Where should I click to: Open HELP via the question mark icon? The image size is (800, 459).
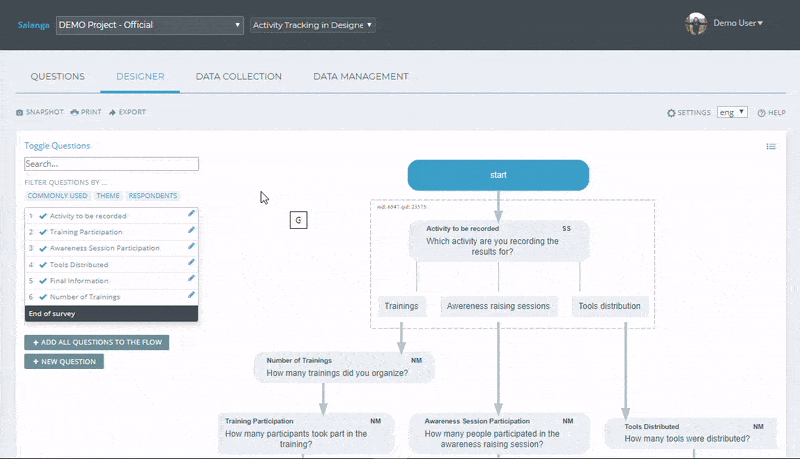tap(761, 113)
